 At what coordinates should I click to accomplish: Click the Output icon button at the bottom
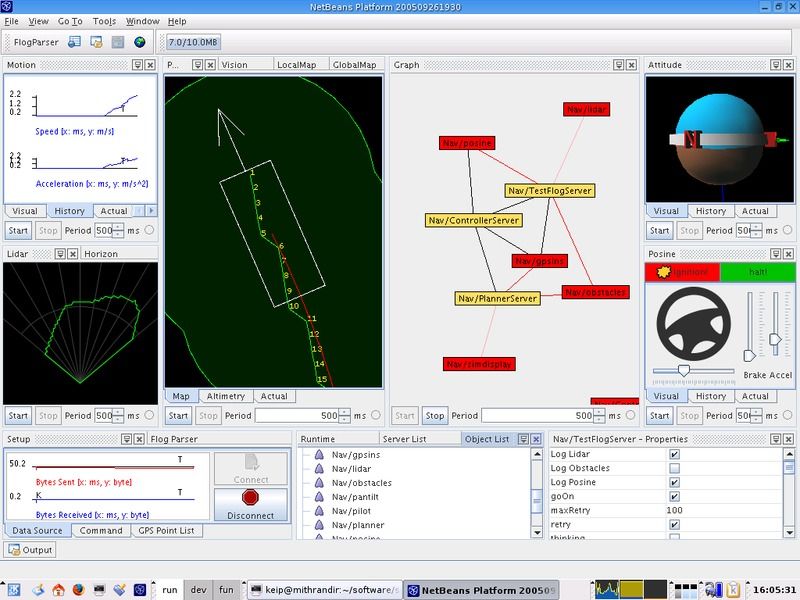coord(31,549)
